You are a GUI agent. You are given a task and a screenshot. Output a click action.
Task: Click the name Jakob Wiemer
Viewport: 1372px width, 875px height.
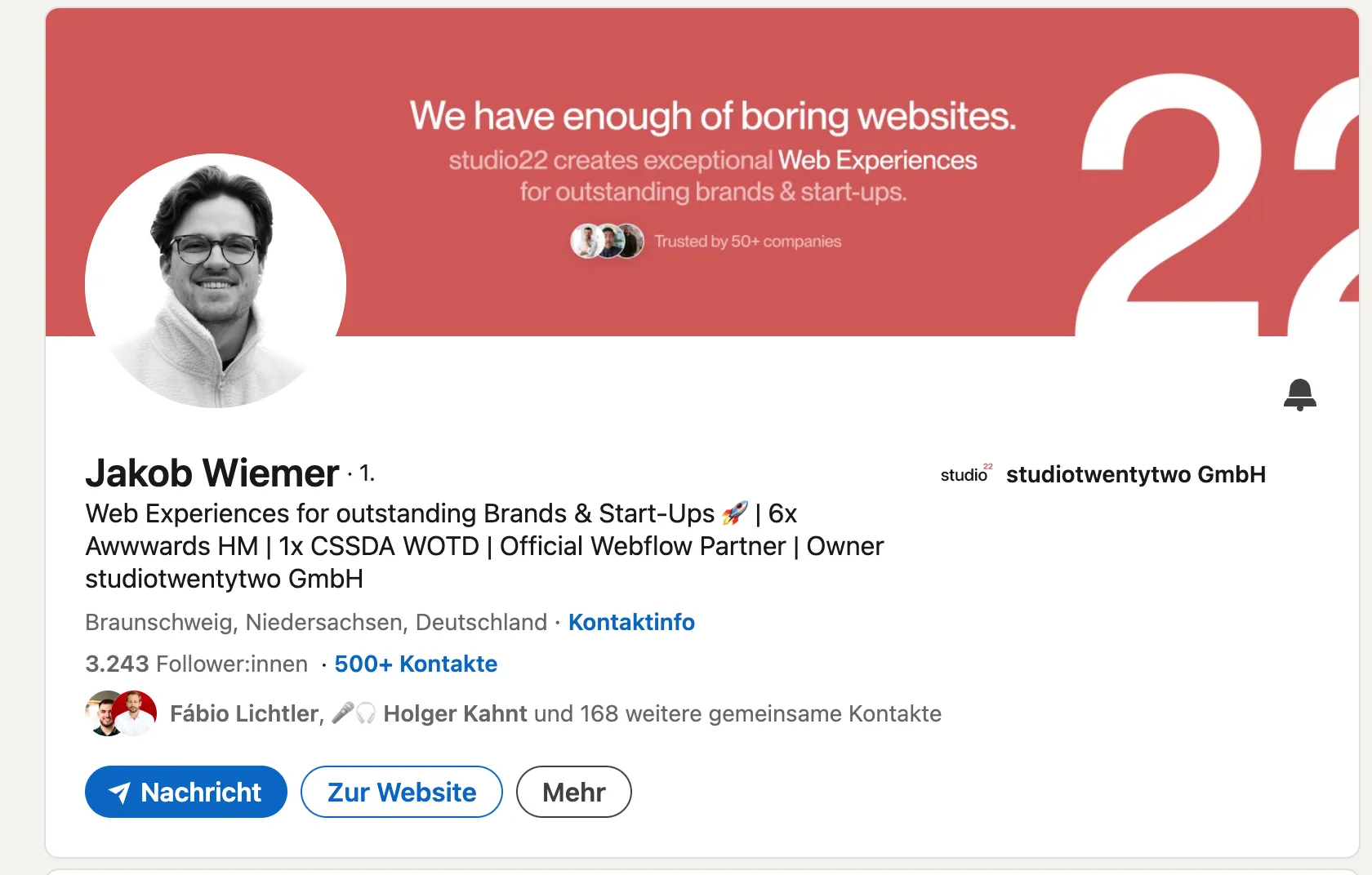(x=212, y=473)
